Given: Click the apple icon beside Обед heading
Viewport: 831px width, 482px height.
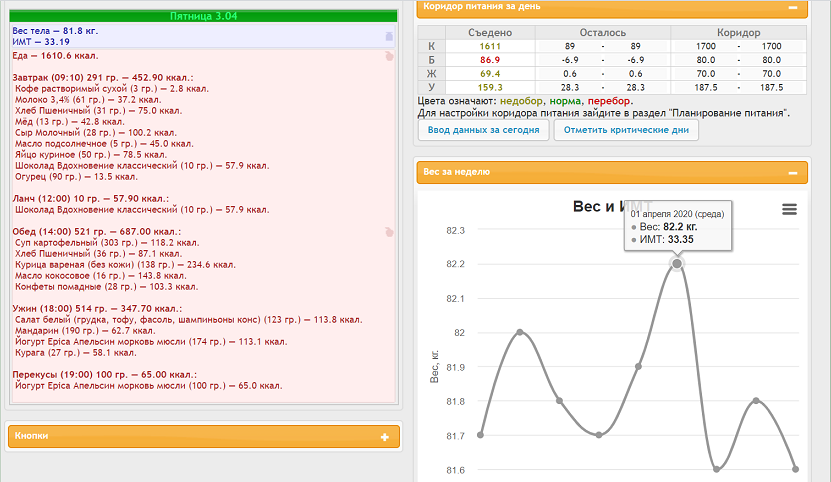Looking at the screenshot, I should tap(390, 232).
